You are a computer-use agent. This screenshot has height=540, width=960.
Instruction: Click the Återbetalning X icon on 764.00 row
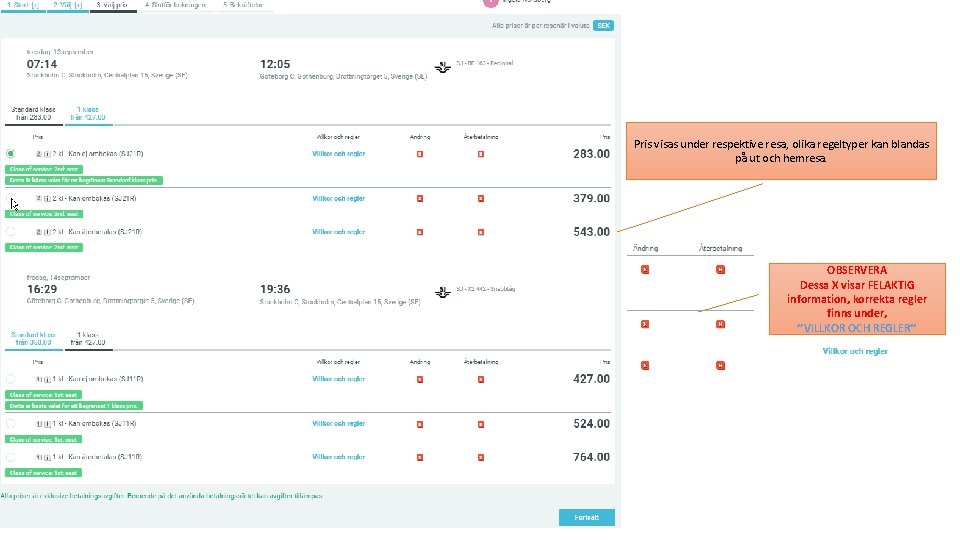point(481,457)
